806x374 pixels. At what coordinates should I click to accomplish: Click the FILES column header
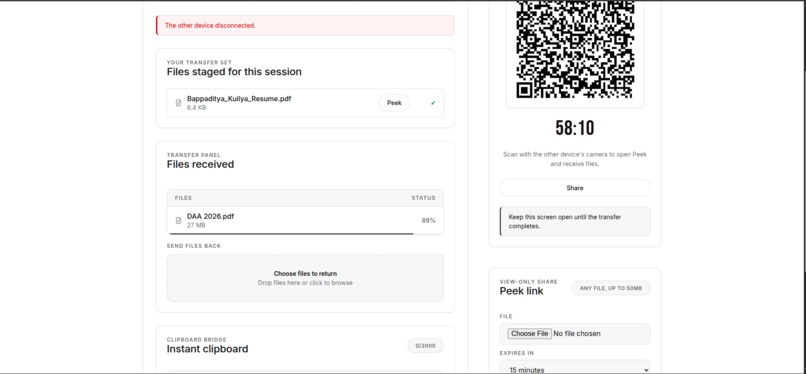click(x=183, y=198)
